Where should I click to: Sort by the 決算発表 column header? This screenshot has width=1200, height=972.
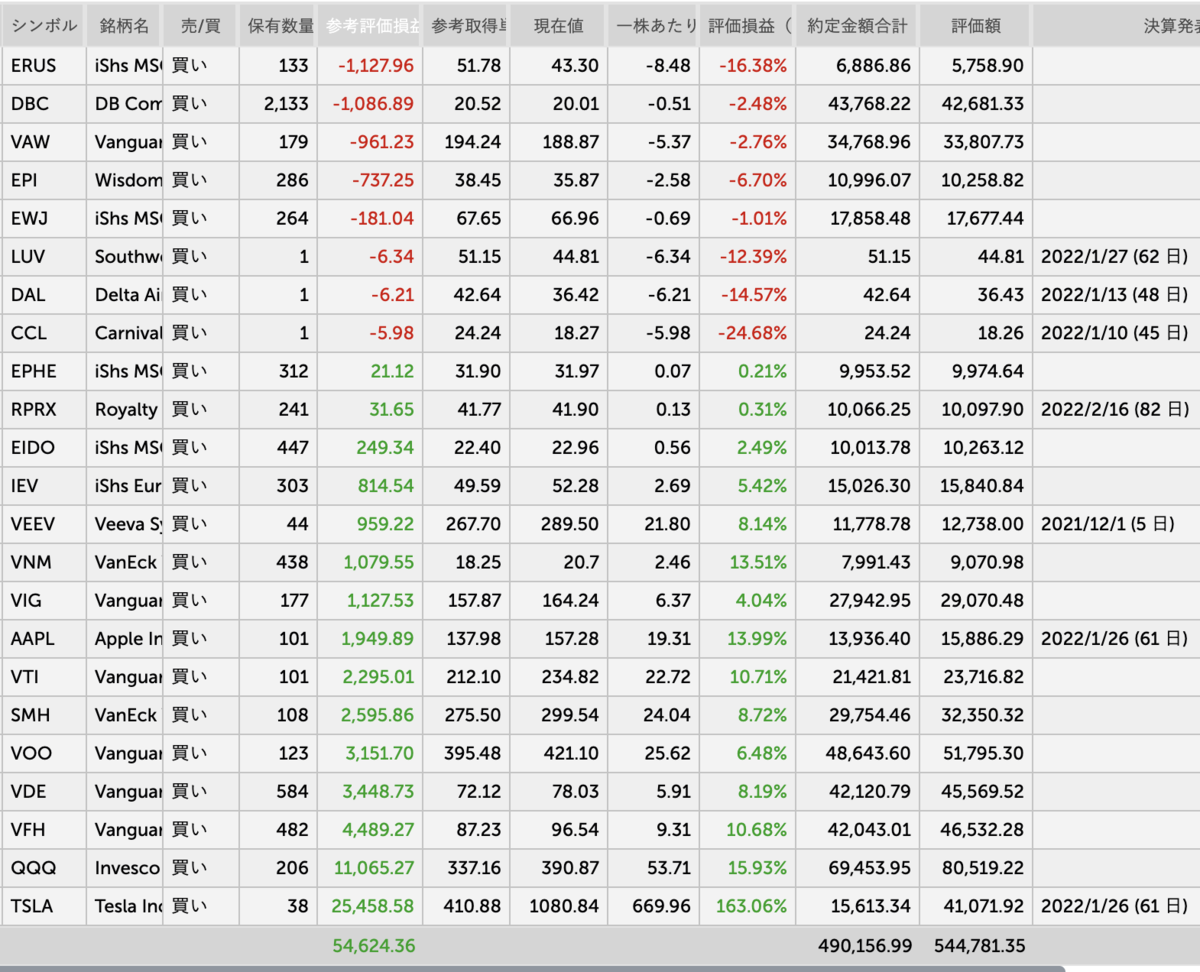pyautogui.click(x=1116, y=26)
